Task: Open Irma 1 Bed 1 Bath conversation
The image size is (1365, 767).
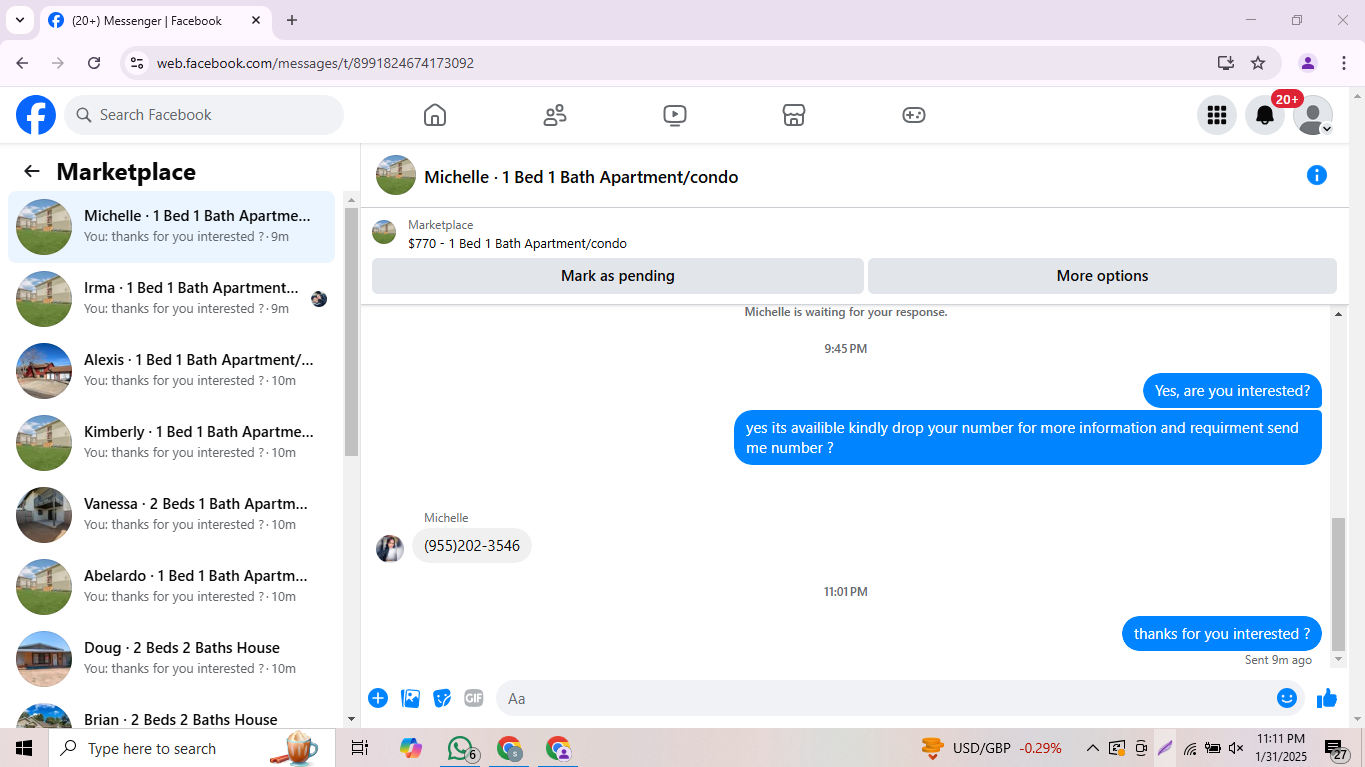Action: (171, 299)
